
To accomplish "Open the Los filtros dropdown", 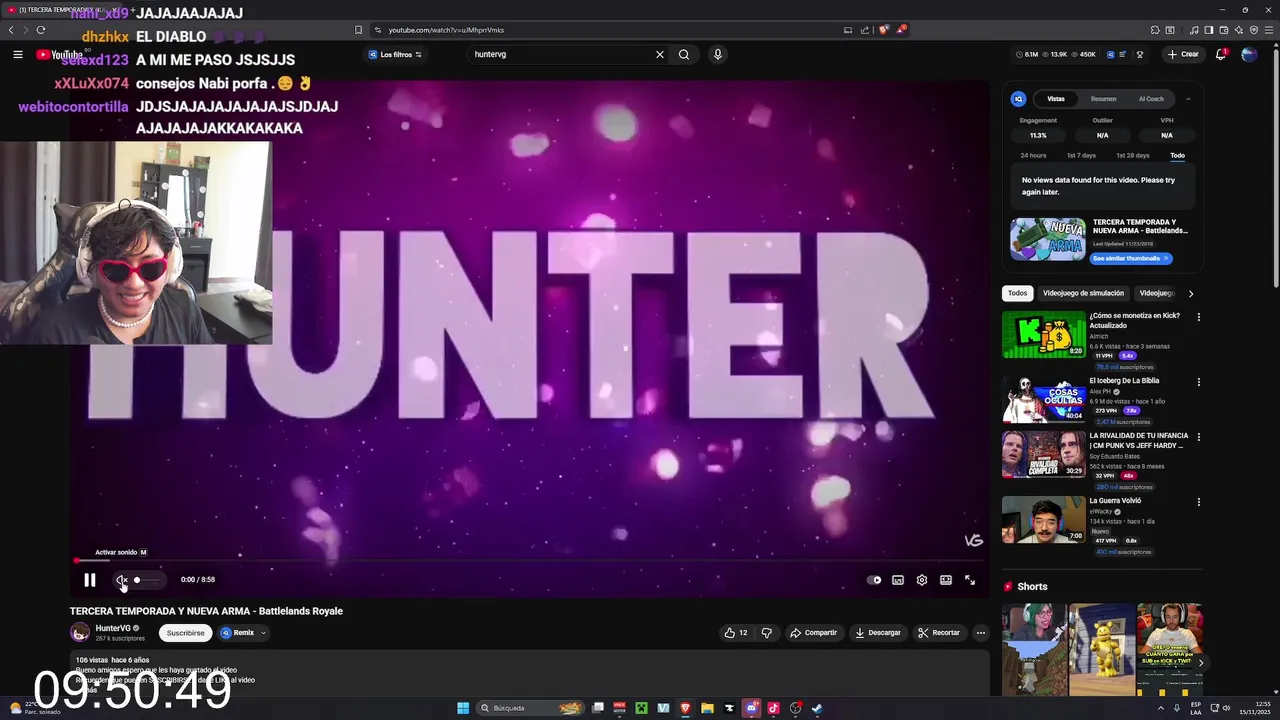I will click(x=395, y=54).
